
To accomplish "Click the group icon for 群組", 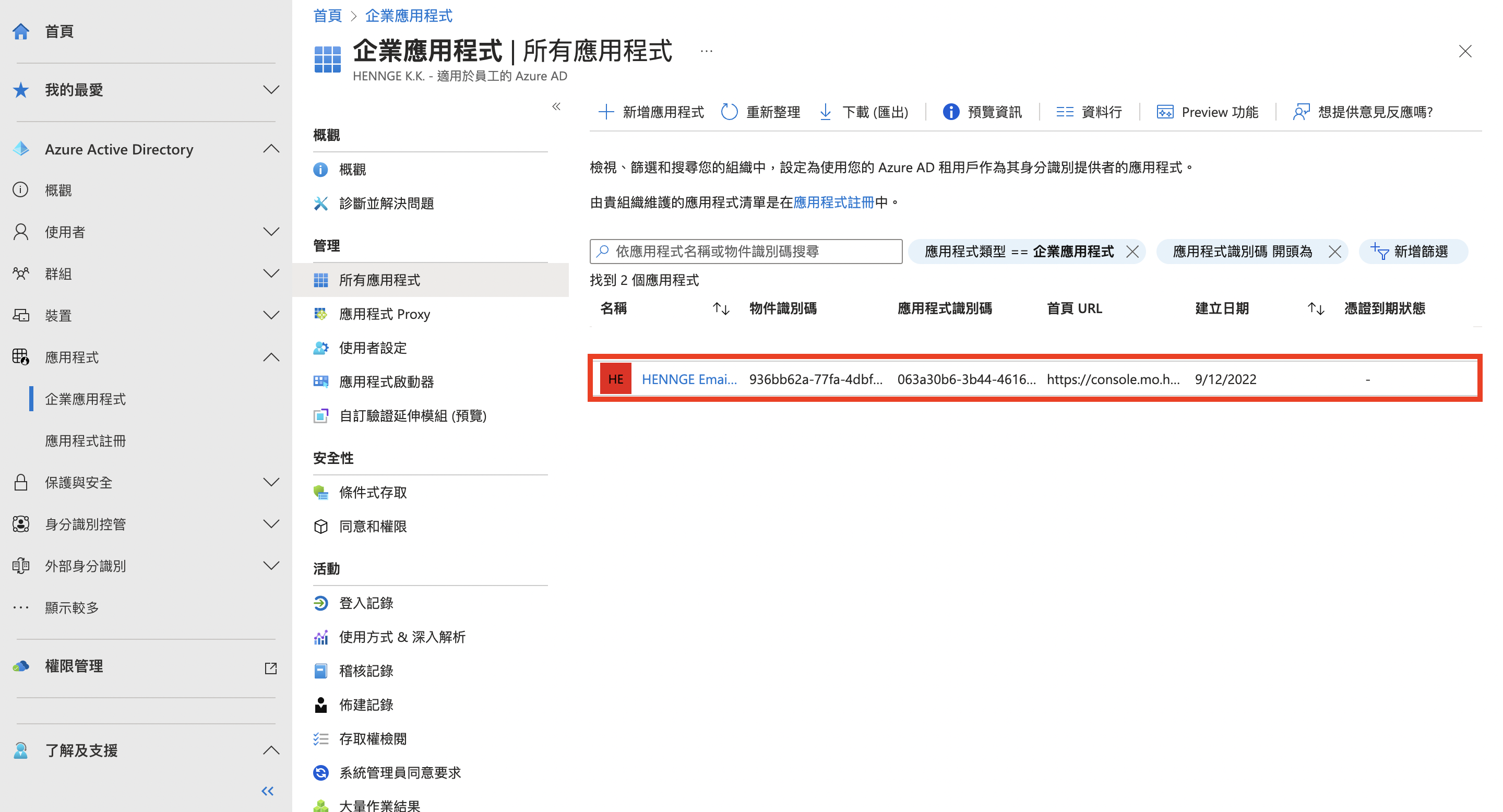I will point(20,273).
